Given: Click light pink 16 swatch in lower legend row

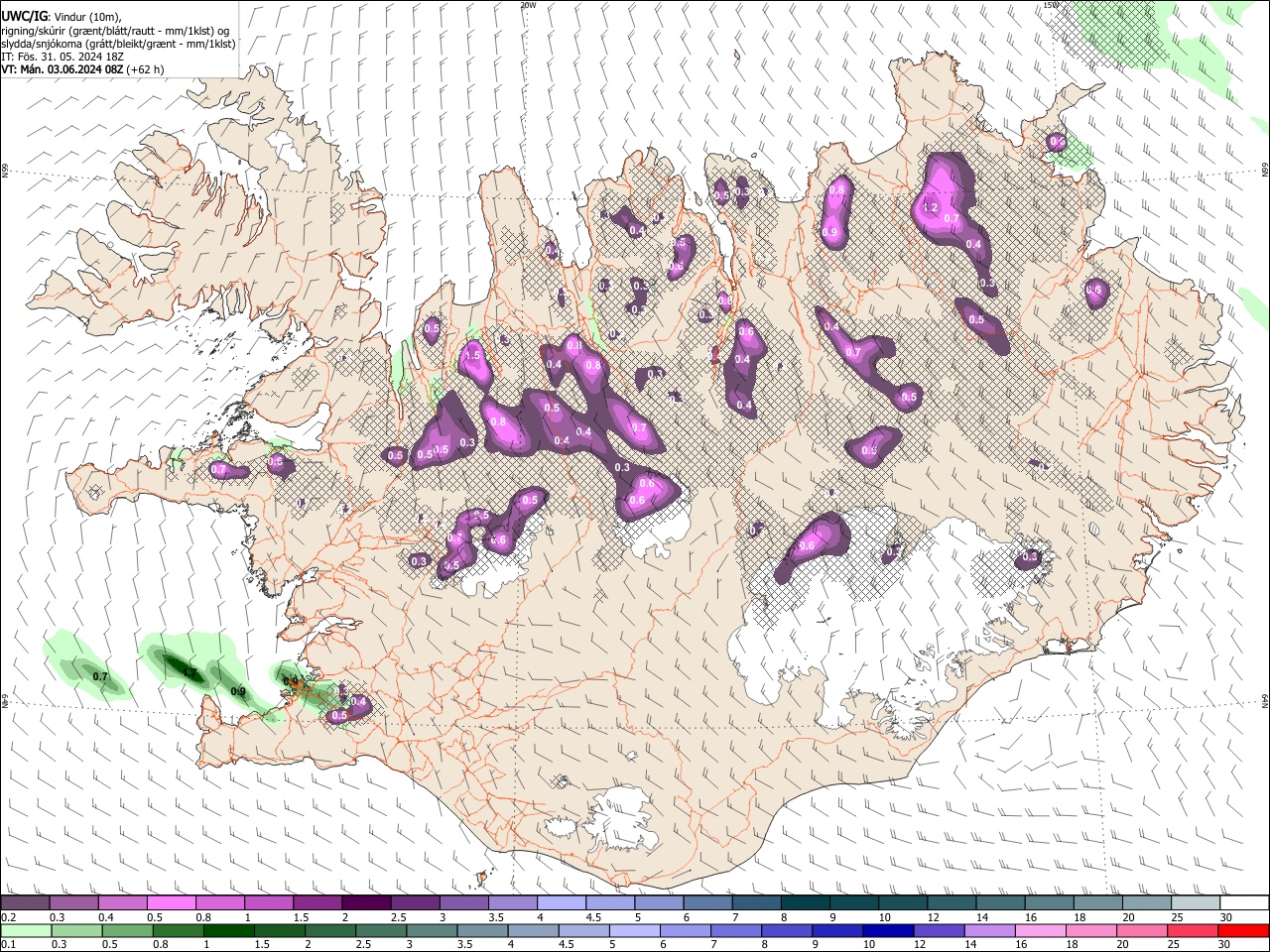Looking at the screenshot, I should [1039, 930].
